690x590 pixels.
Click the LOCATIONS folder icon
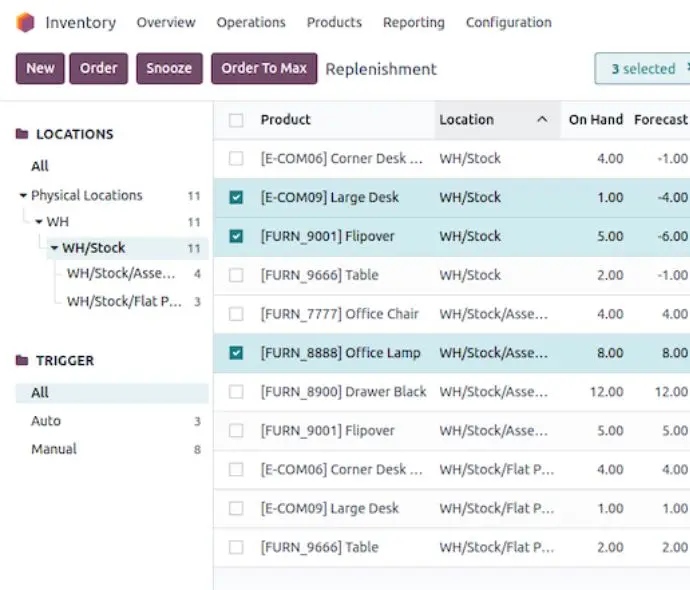click(22, 134)
